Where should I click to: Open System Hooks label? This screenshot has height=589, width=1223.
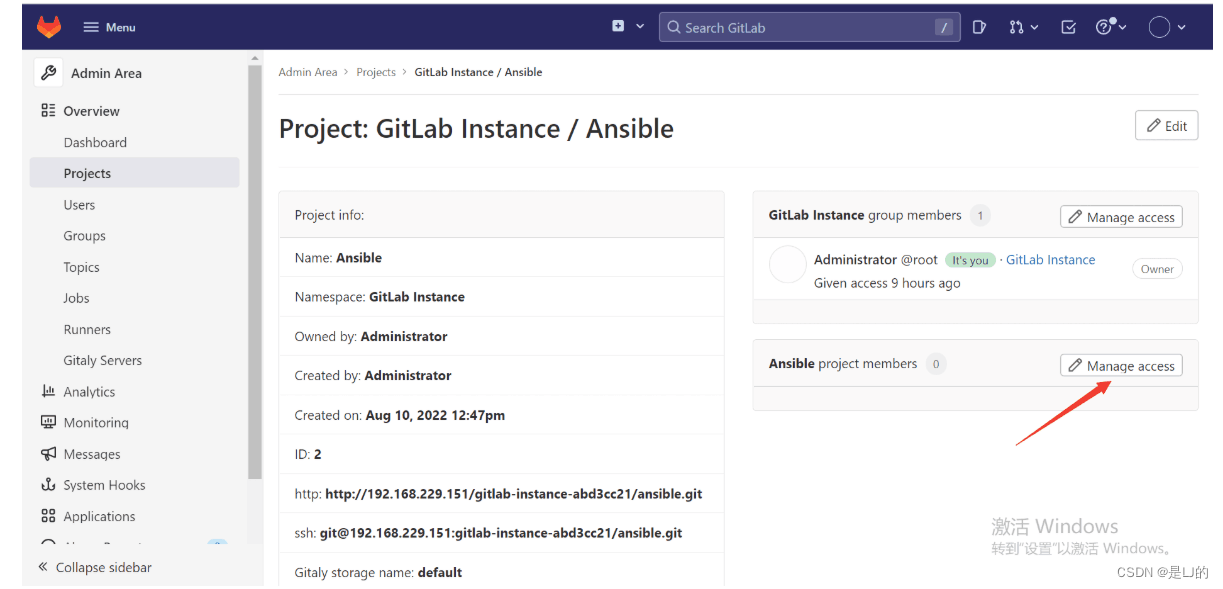click(104, 485)
